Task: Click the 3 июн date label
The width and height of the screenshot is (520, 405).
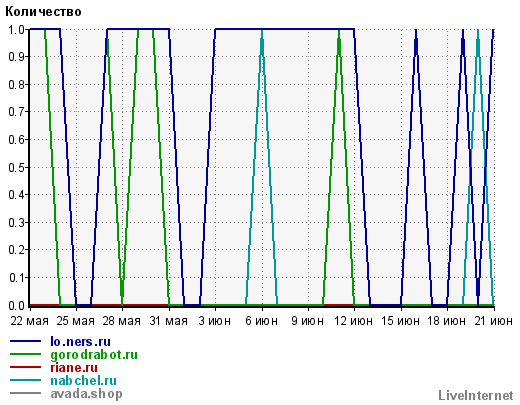Action: pyautogui.click(x=215, y=321)
